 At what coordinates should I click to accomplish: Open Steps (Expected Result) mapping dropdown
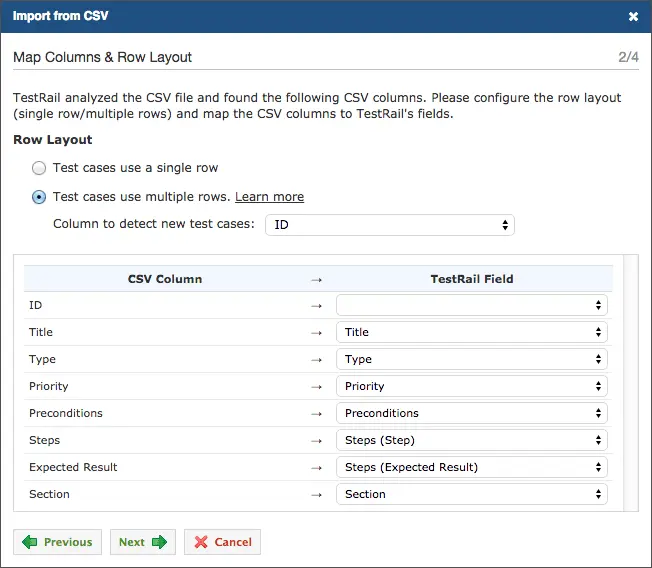[472, 467]
